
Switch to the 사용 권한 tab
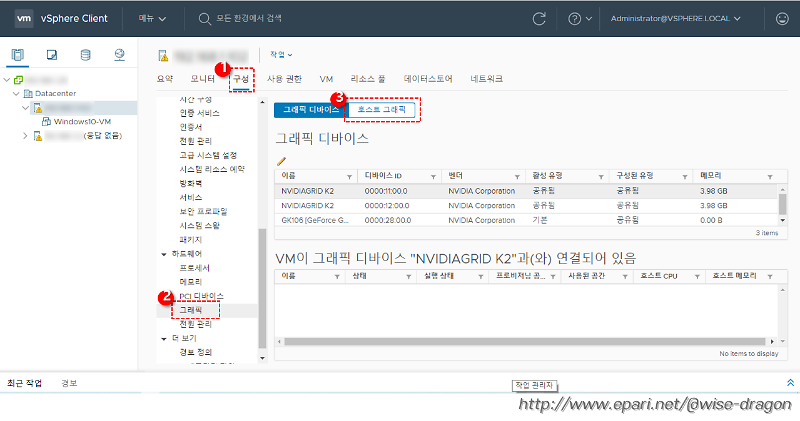tap(284, 79)
